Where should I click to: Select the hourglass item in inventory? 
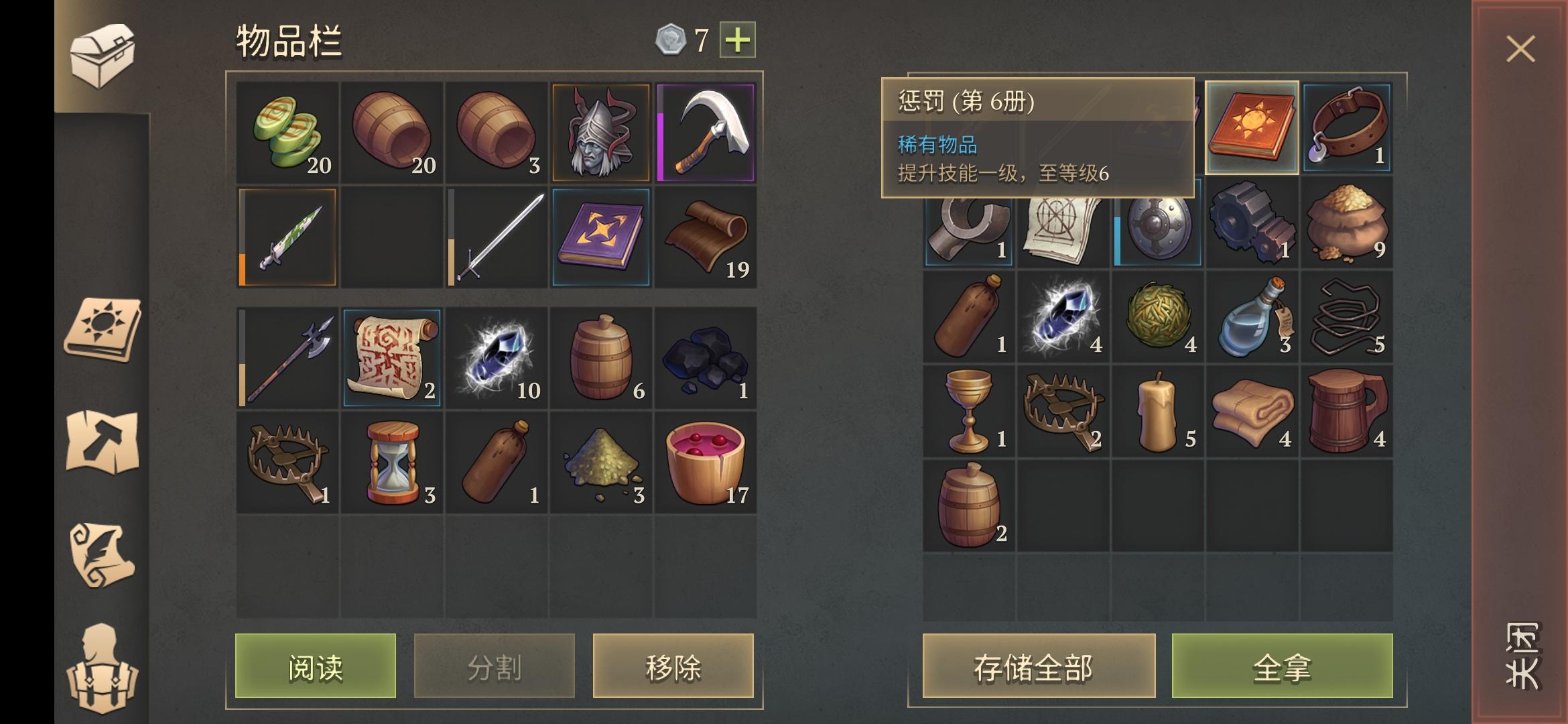click(392, 462)
